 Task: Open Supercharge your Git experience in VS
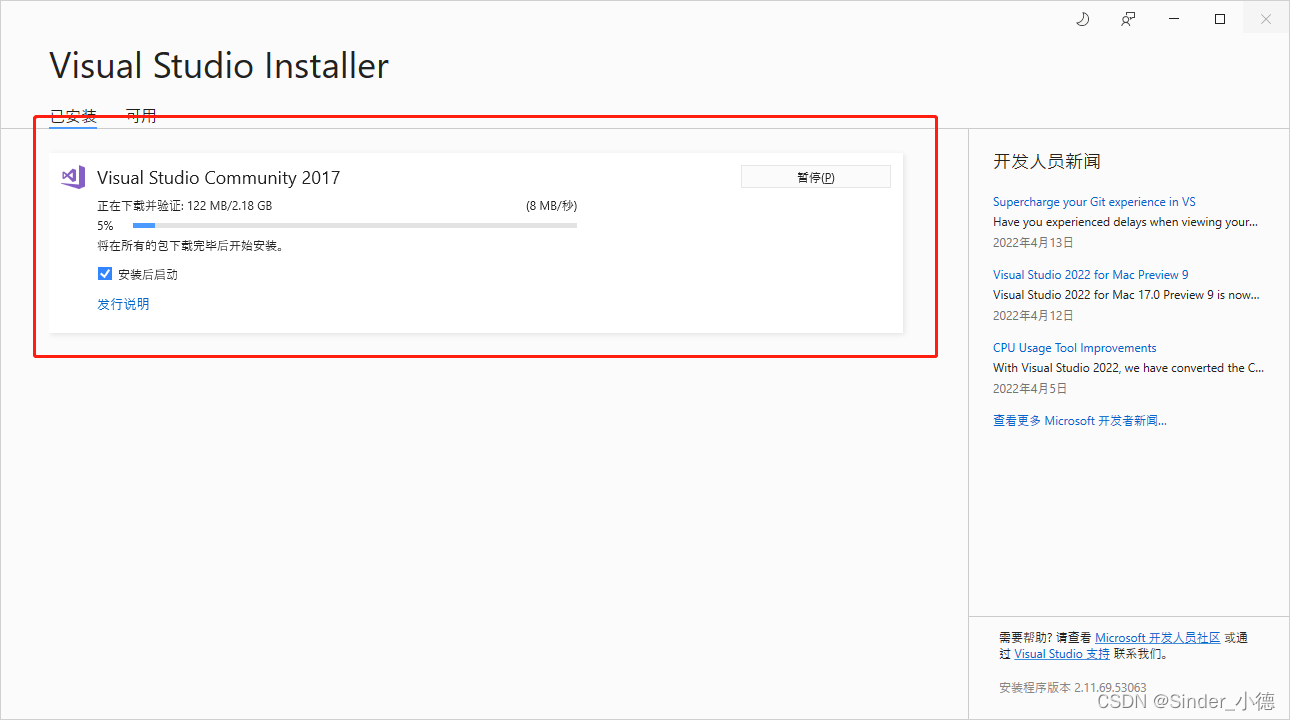[1094, 202]
